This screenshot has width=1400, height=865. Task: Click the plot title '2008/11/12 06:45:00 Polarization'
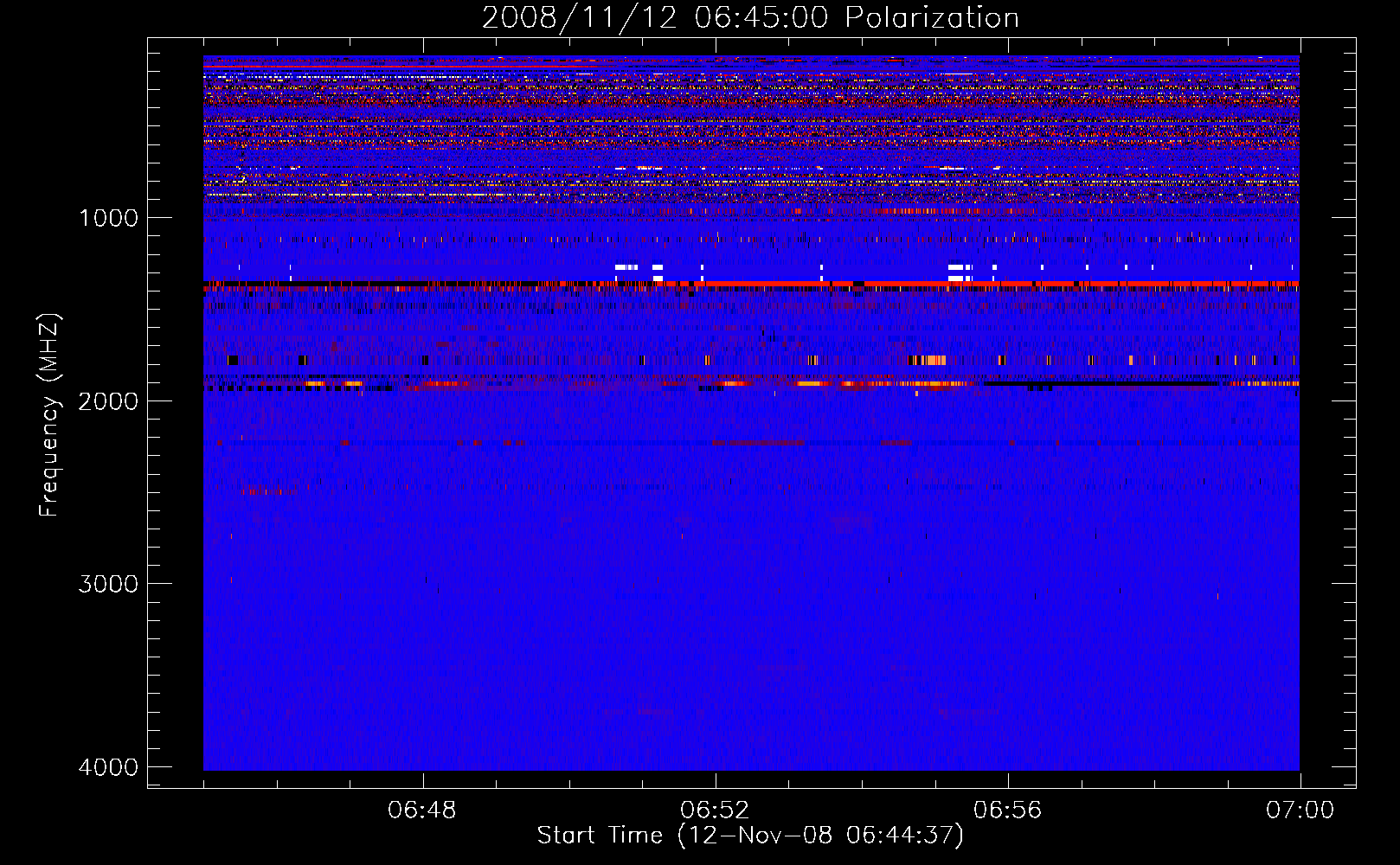[750, 18]
